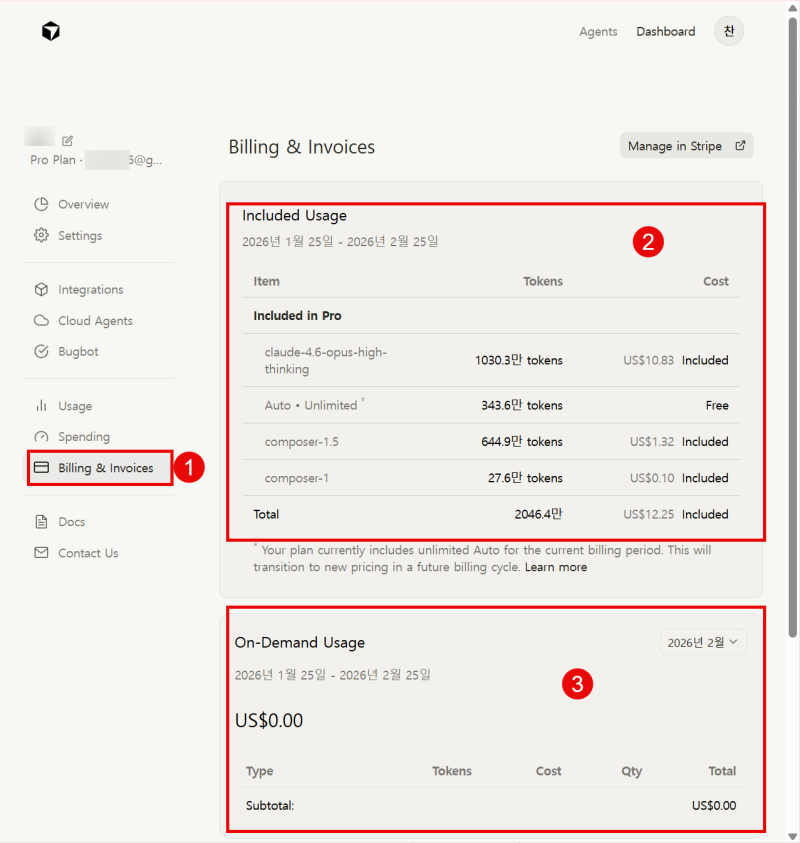
Task: Click the Included in Pro subheading
Action: point(297,316)
